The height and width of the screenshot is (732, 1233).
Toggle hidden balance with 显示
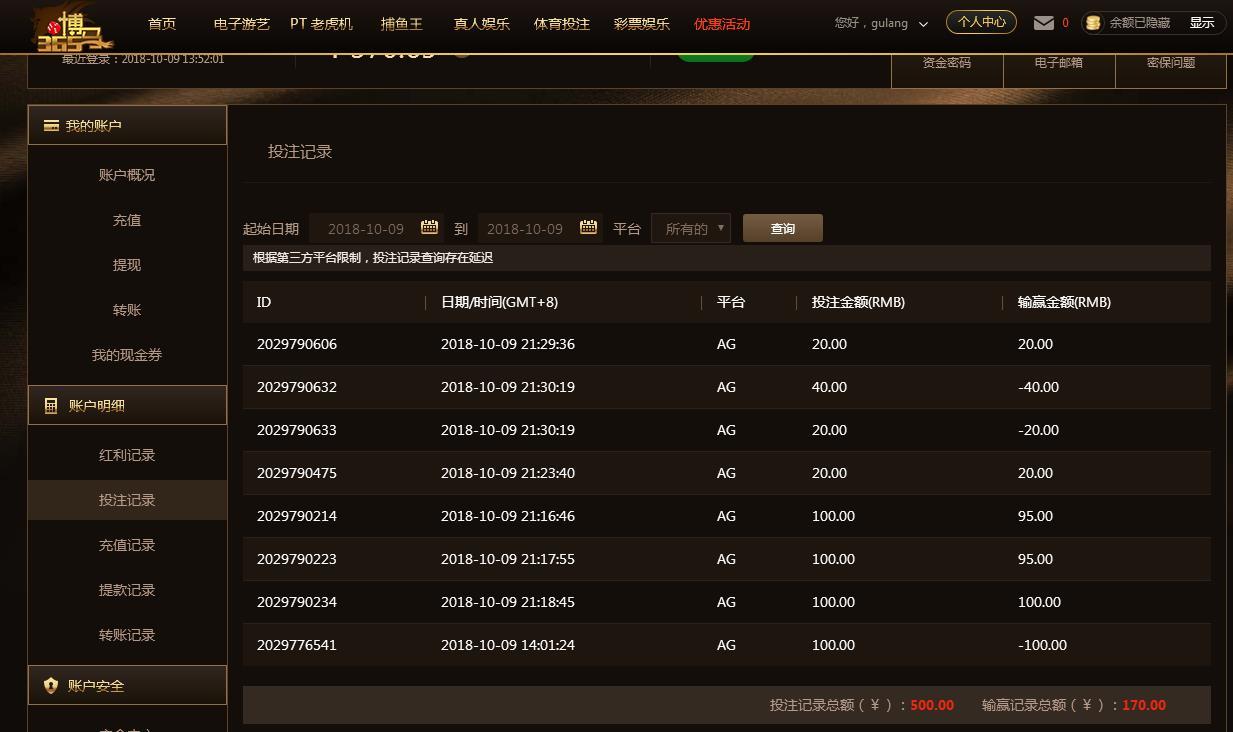click(1201, 22)
